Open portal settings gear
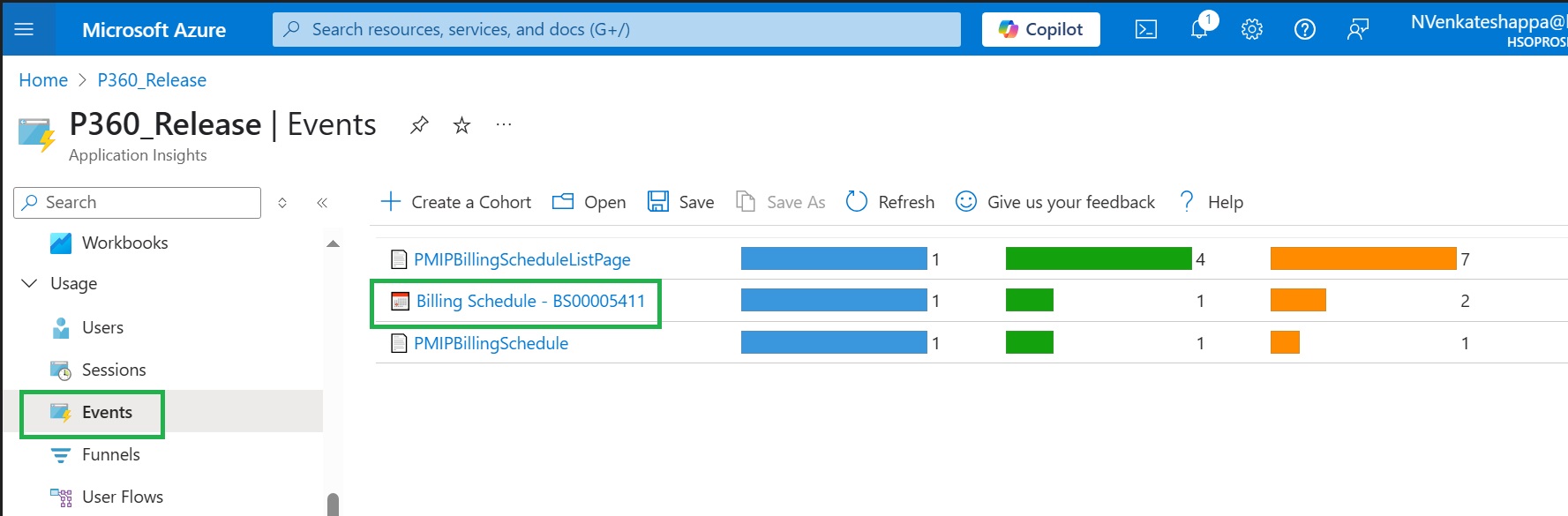Screen dimensions: 1568x516 coord(1251,29)
